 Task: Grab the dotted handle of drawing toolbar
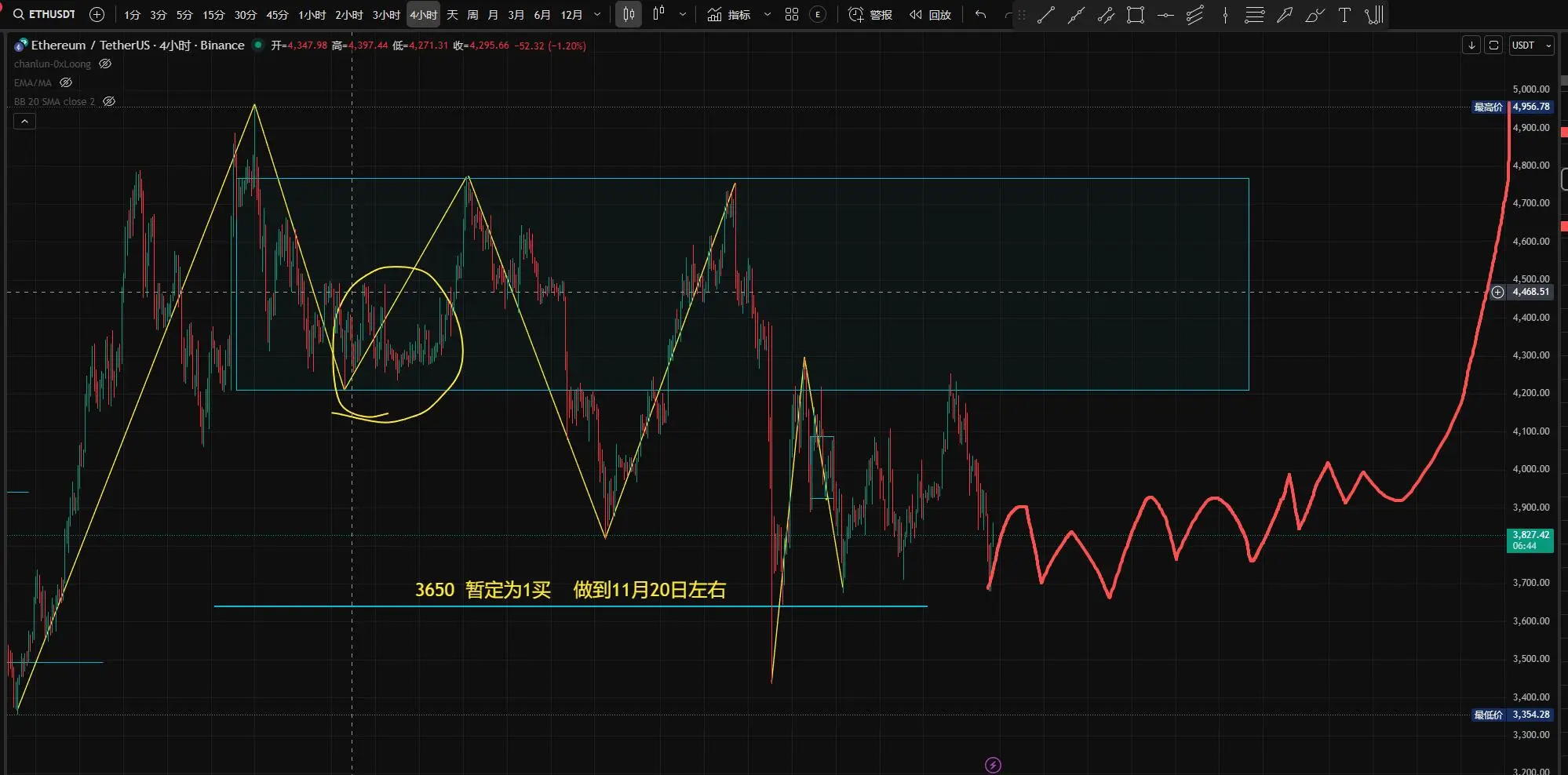tap(1021, 15)
